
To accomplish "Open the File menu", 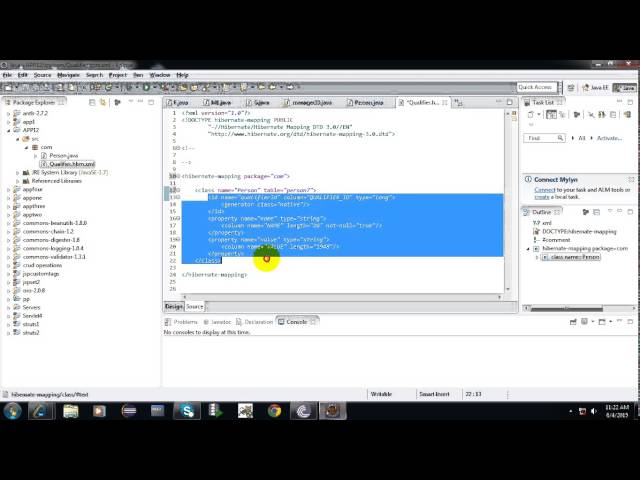I will [x=7, y=75].
